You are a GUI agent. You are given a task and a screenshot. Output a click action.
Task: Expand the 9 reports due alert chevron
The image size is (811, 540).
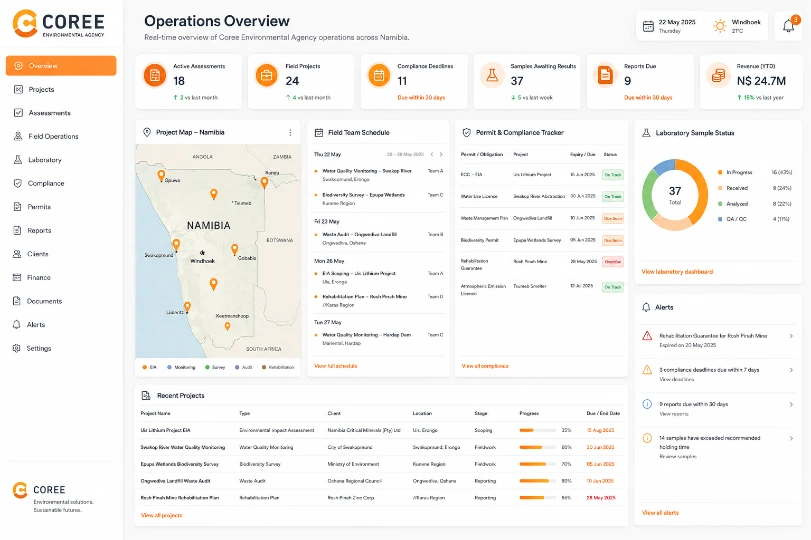(x=791, y=404)
